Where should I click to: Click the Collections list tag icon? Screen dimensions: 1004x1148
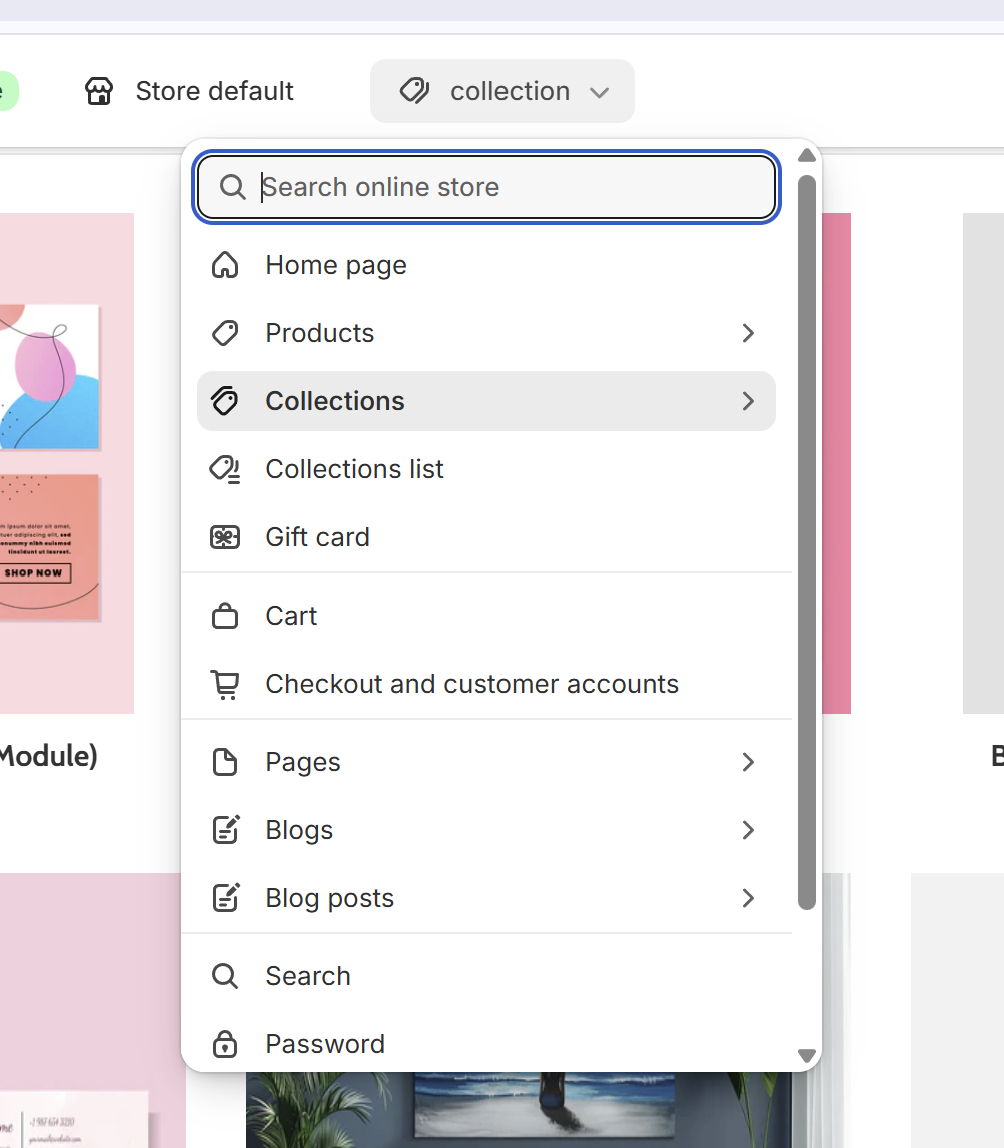225,469
